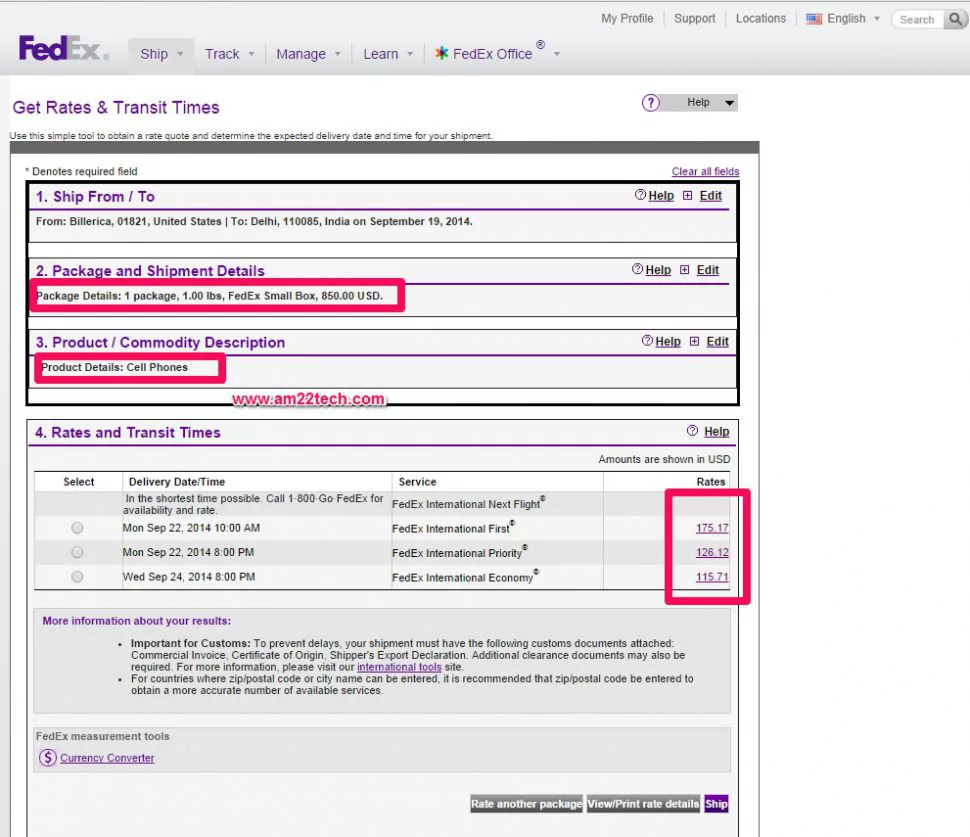Click the Get Rates & Transit Times heading
This screenshot has width=970, height=837.
(116, 108)
